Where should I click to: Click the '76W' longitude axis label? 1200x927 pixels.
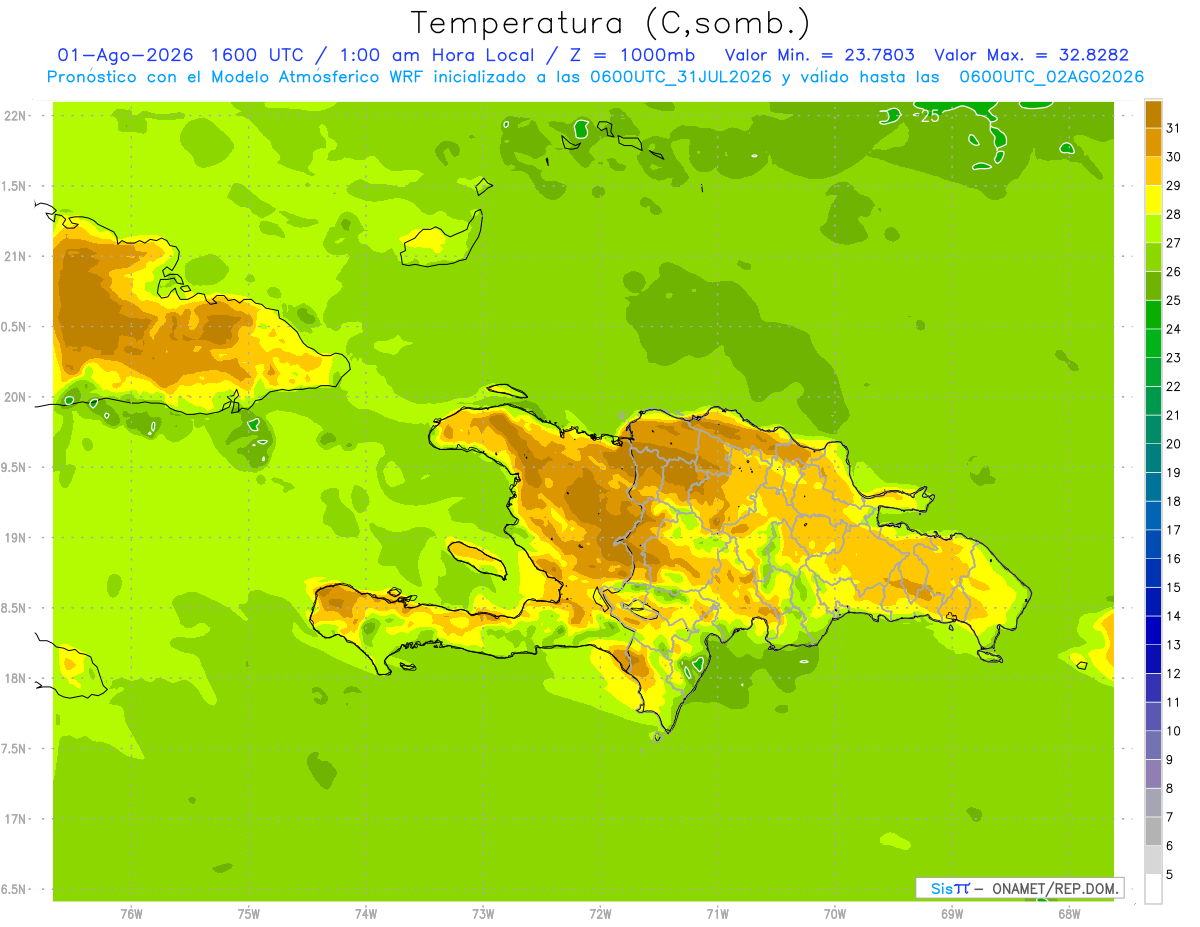(131, 914)
